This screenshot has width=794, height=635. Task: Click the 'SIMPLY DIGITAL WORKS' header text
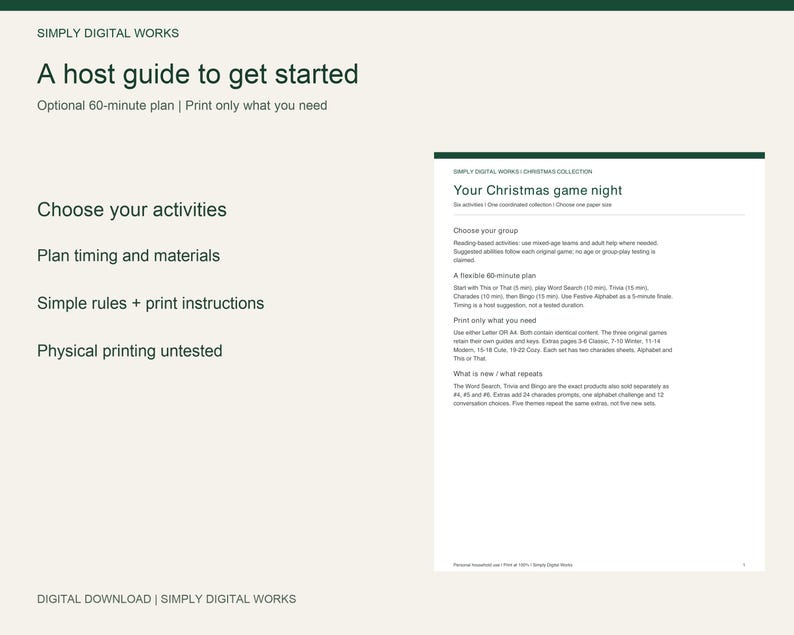click(108, 33)
